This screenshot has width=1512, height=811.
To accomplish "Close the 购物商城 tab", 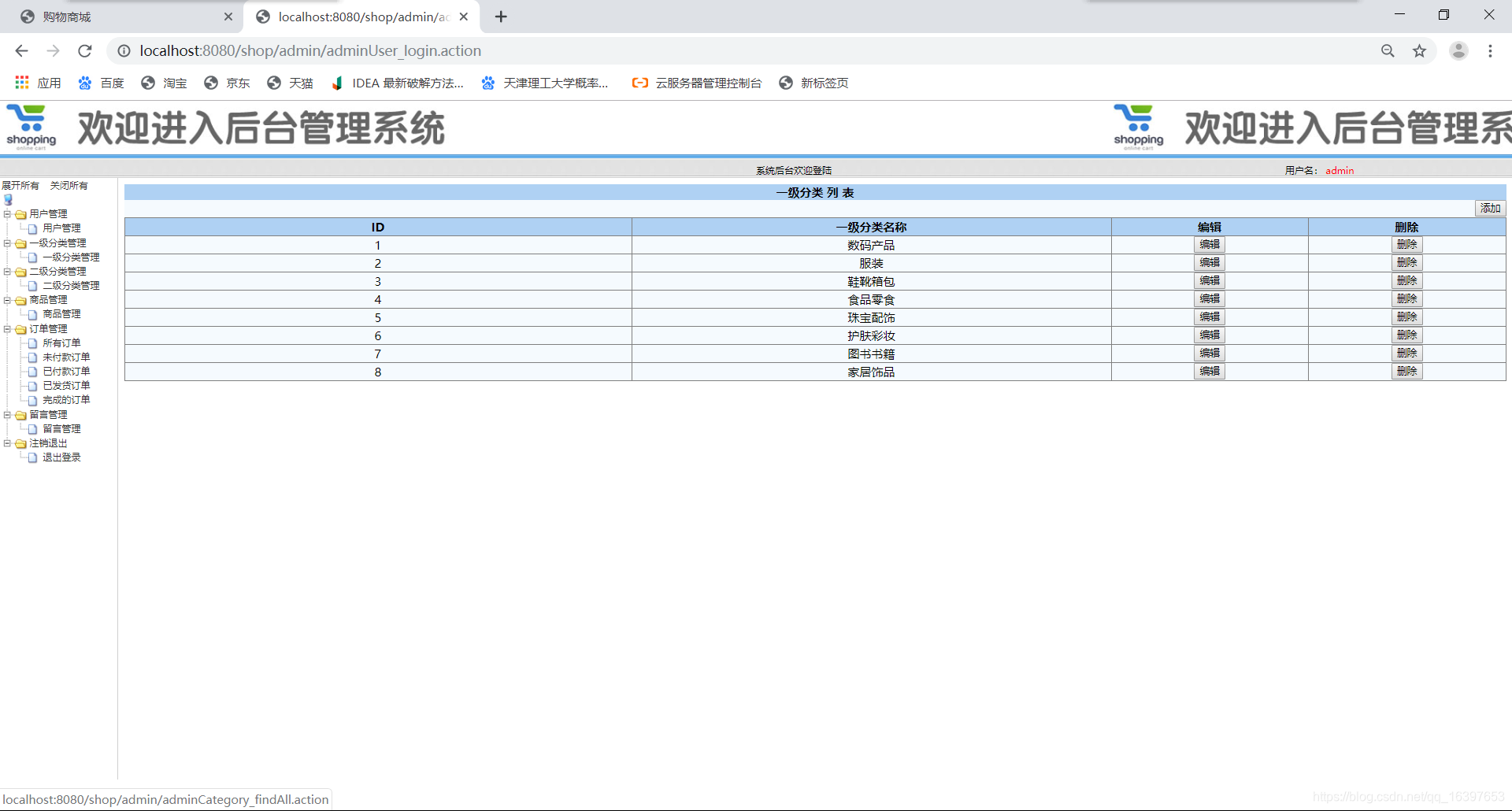I will click(x=228, y=17).
